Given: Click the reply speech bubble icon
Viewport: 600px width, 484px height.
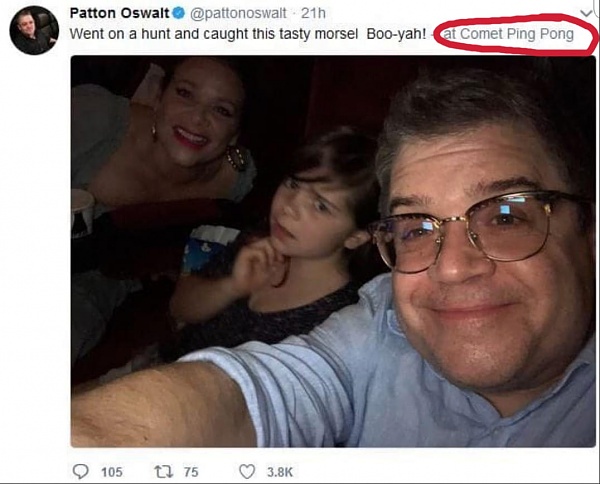Looking at the screenshot, I should (x=82, y=470).
